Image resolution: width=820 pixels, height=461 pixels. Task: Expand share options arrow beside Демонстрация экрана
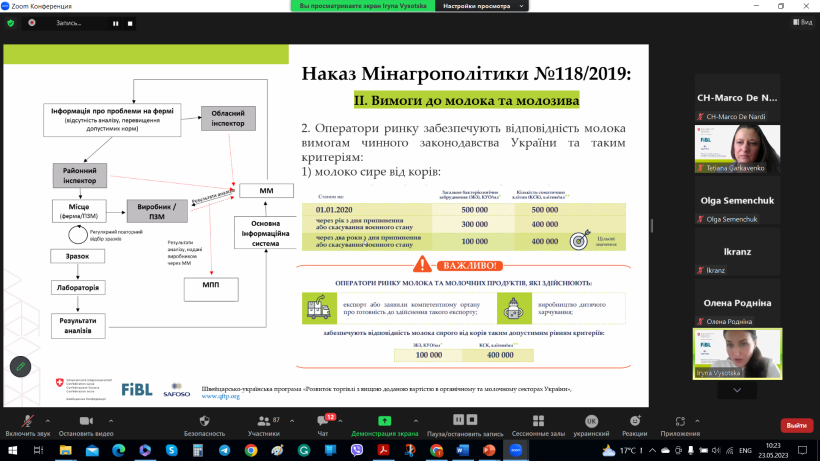click(x=416, y=421)
